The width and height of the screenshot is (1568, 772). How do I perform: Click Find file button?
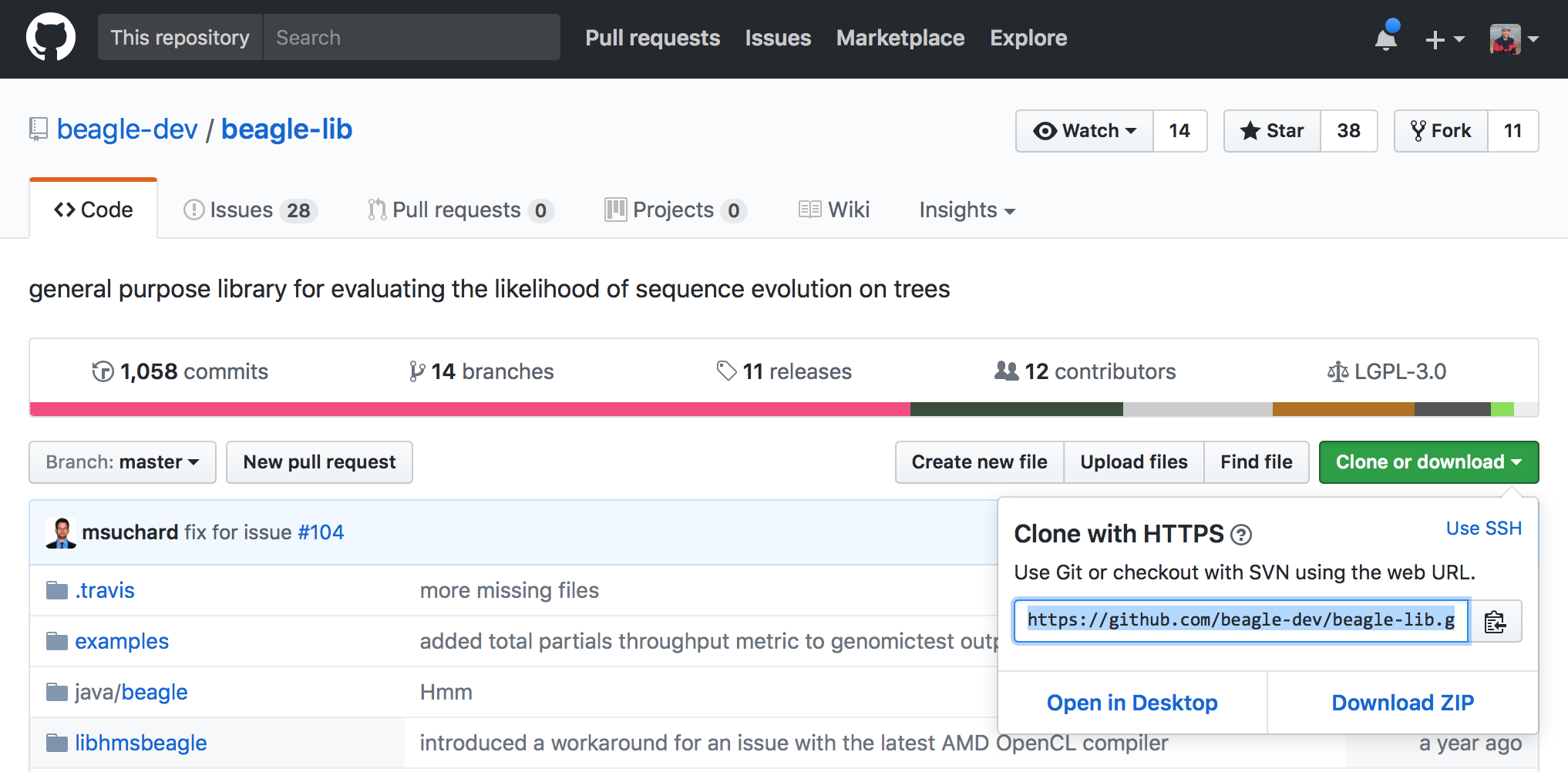1257,462
